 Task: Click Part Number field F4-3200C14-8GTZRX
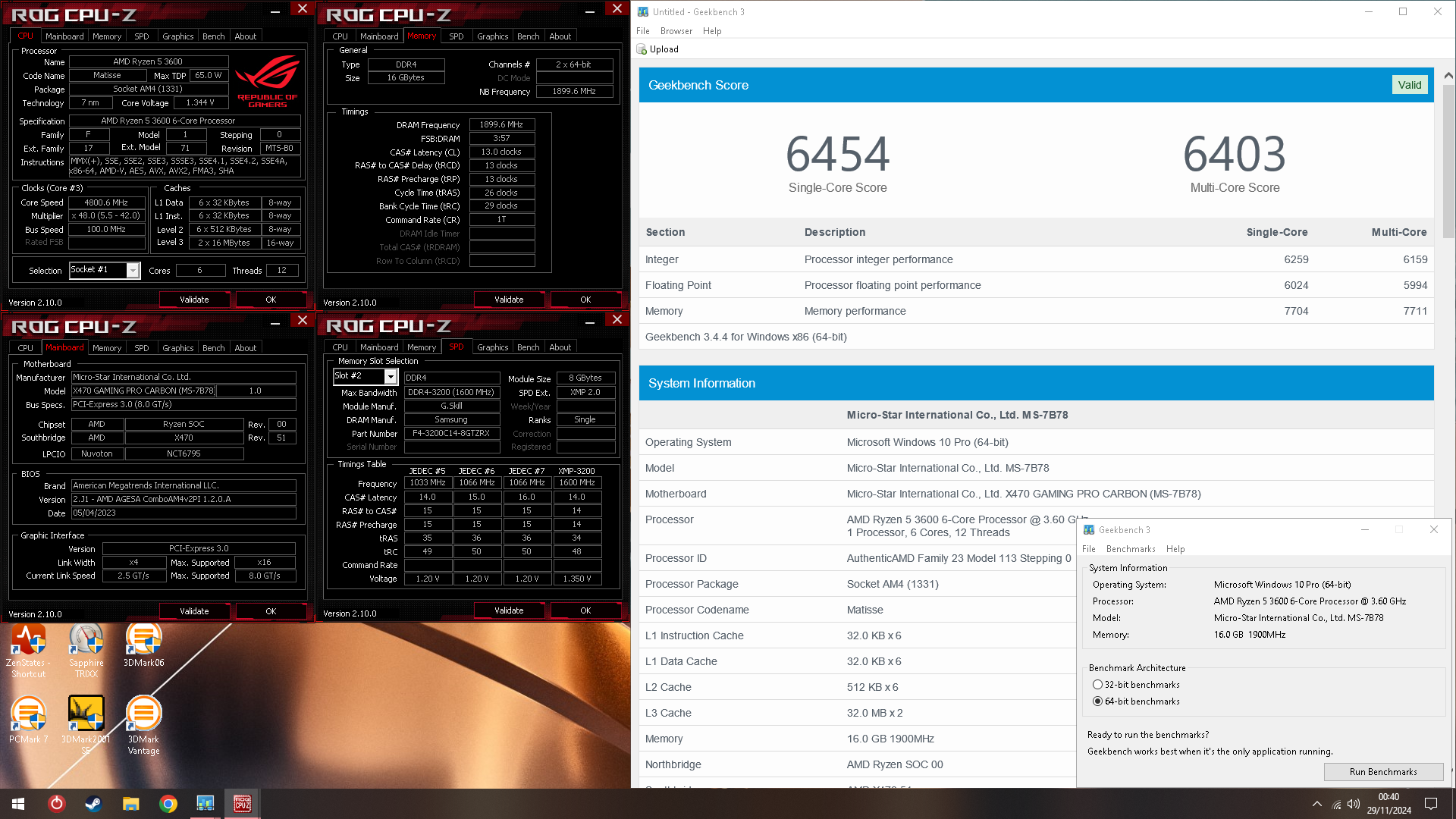pyautogui.click(x=451, y=434)
